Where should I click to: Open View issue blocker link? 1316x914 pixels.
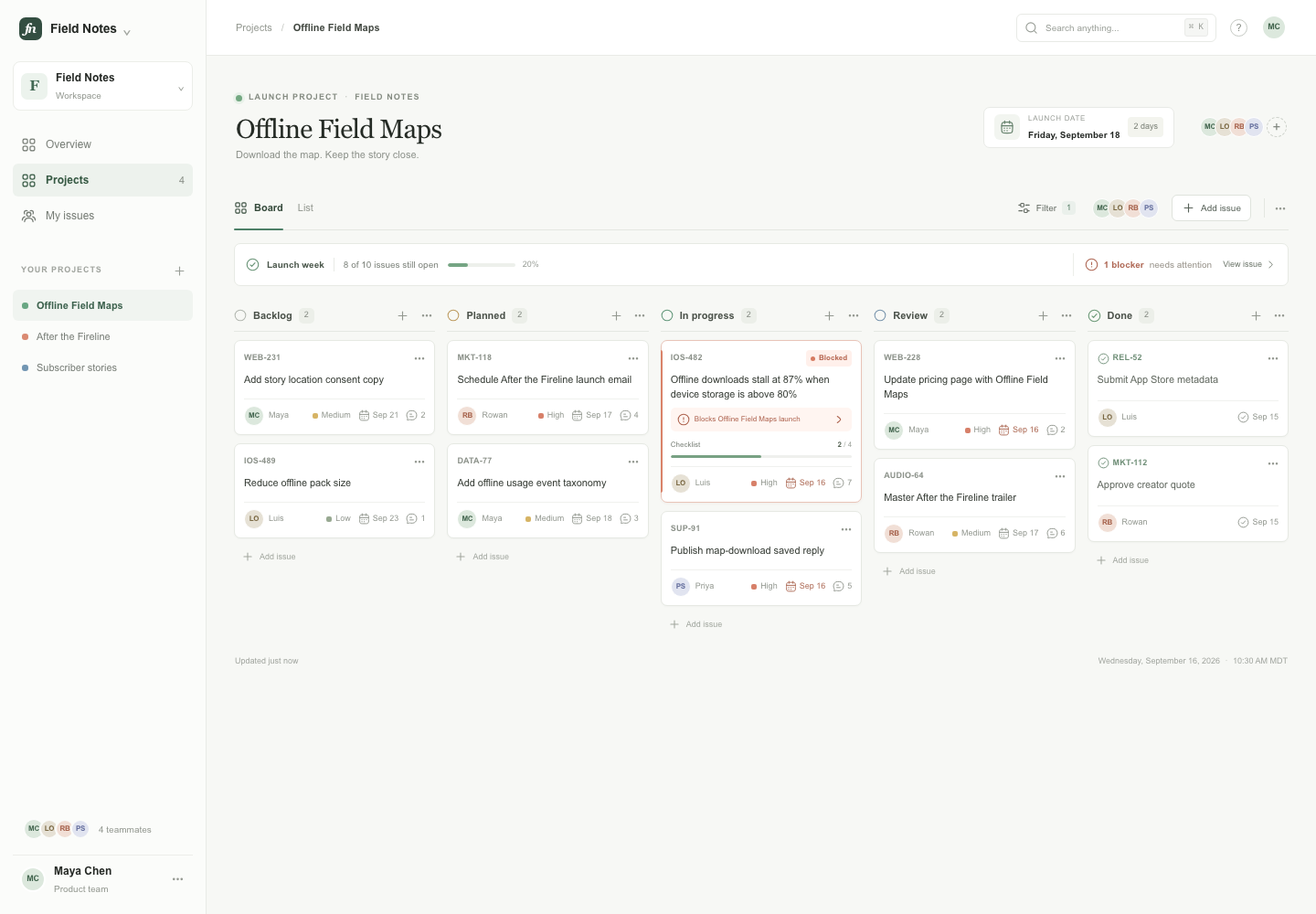point(1248,265)
